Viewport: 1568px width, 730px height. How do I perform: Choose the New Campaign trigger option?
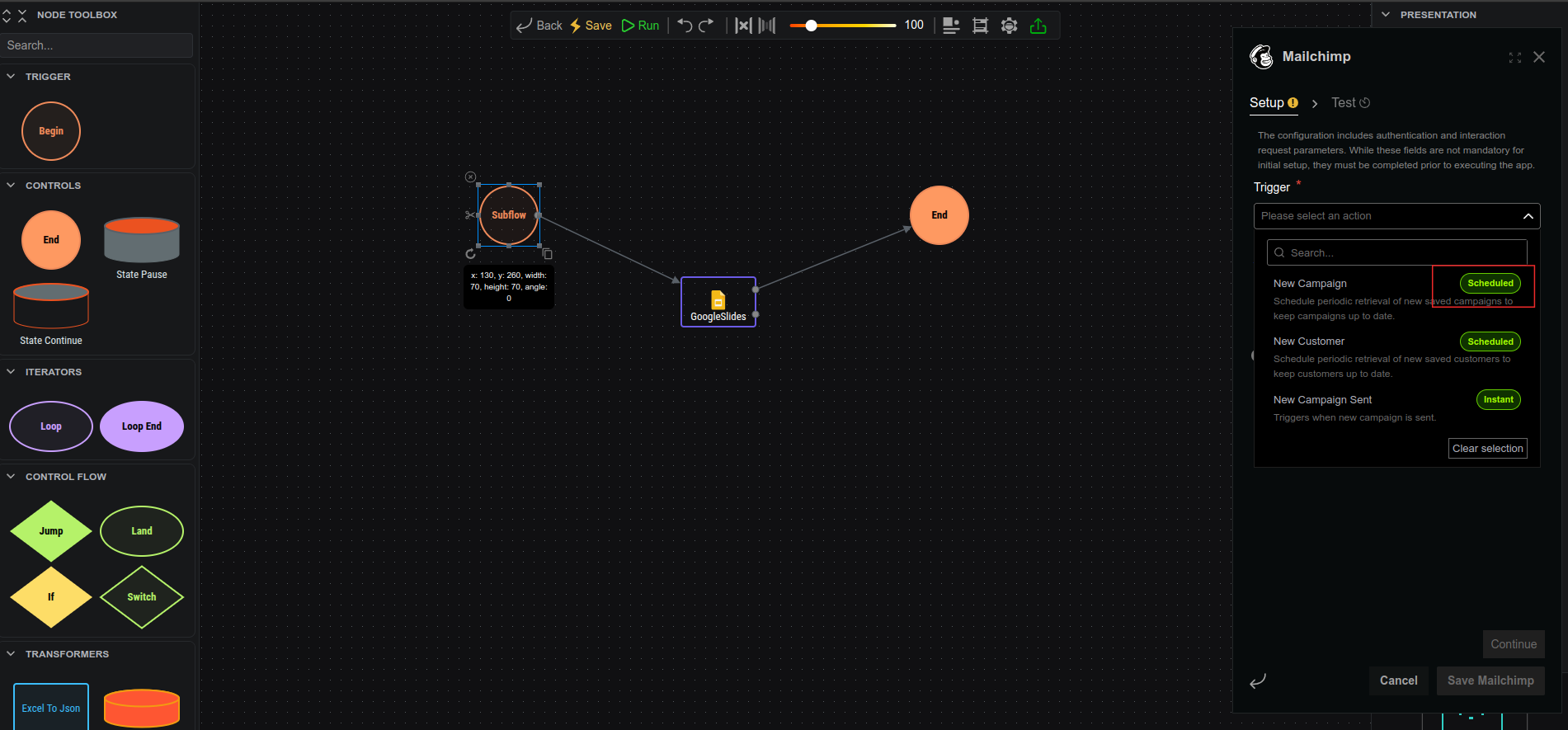tap(1396, 299)
